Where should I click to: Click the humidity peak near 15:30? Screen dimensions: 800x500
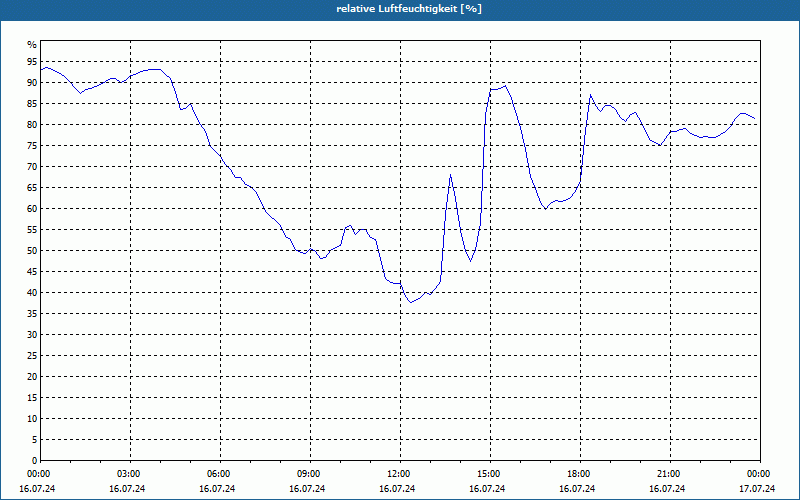pyautogui.click(x=505, y=86)
